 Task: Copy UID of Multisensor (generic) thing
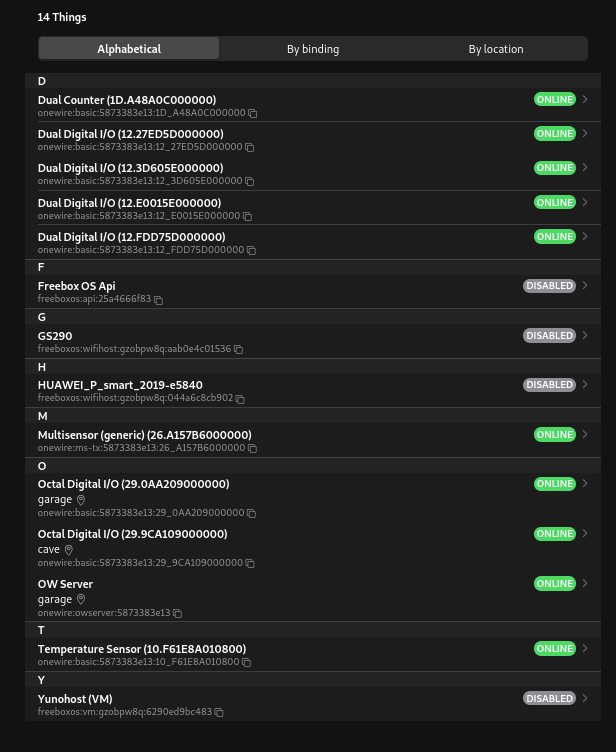click(253, 449)
